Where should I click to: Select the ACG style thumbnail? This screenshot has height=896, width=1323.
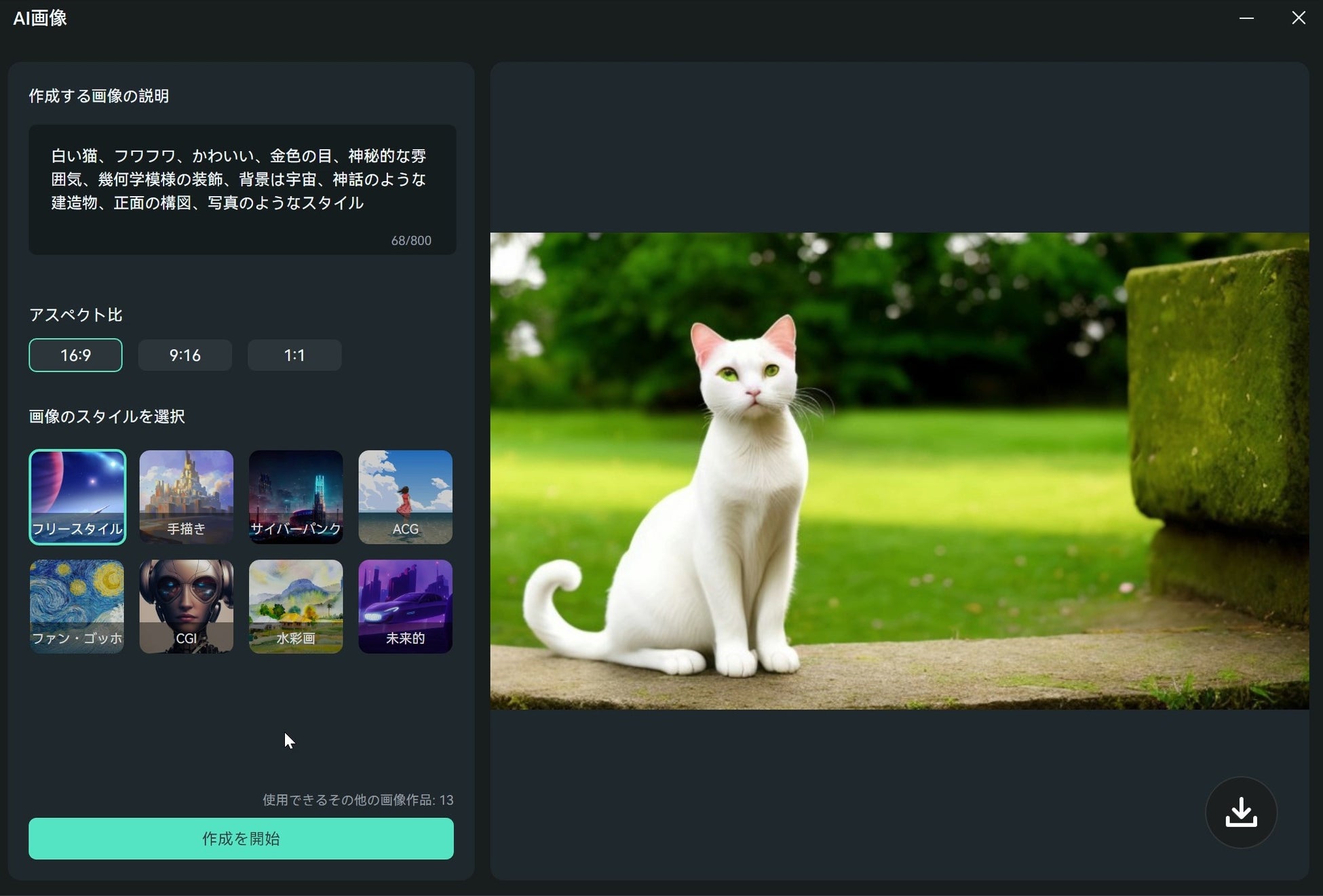[405, 496]
